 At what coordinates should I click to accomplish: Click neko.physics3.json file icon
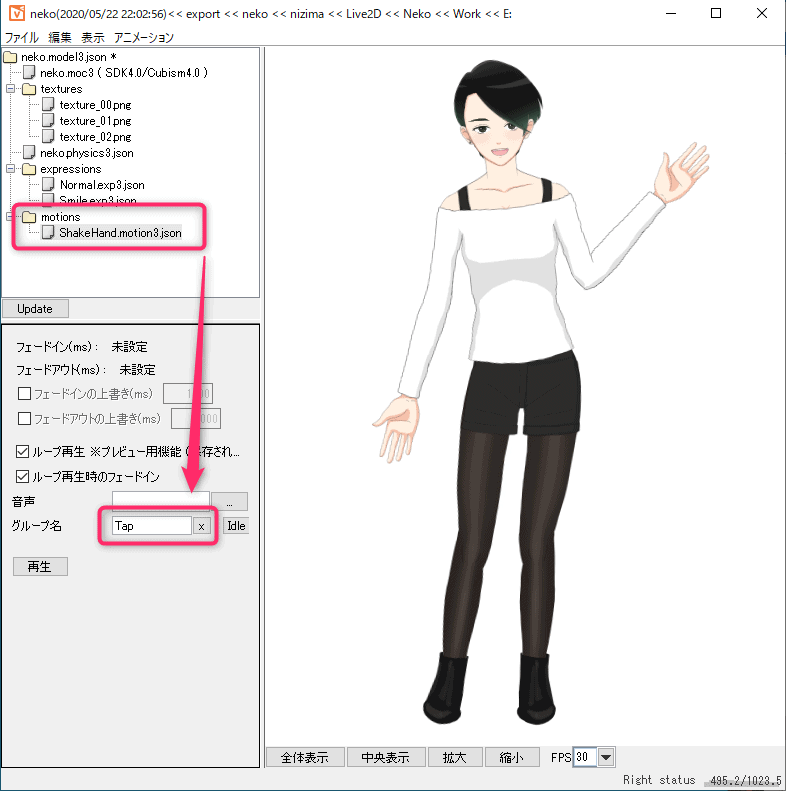pyautogui.click(x=29, y=153)
